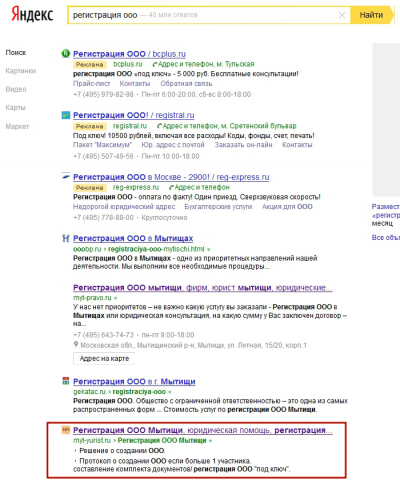Open the Прайс-лист sitelink
The image size is (400, 480).
click(x=91, y=83)
